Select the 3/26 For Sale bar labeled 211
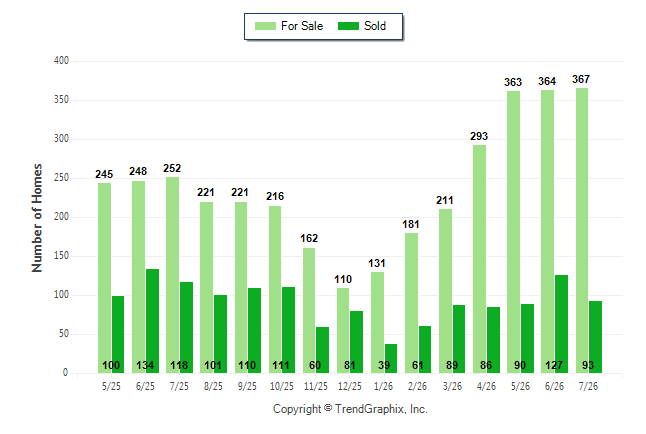This screenshot has width=646, height=434. click(x=445, y=291)
